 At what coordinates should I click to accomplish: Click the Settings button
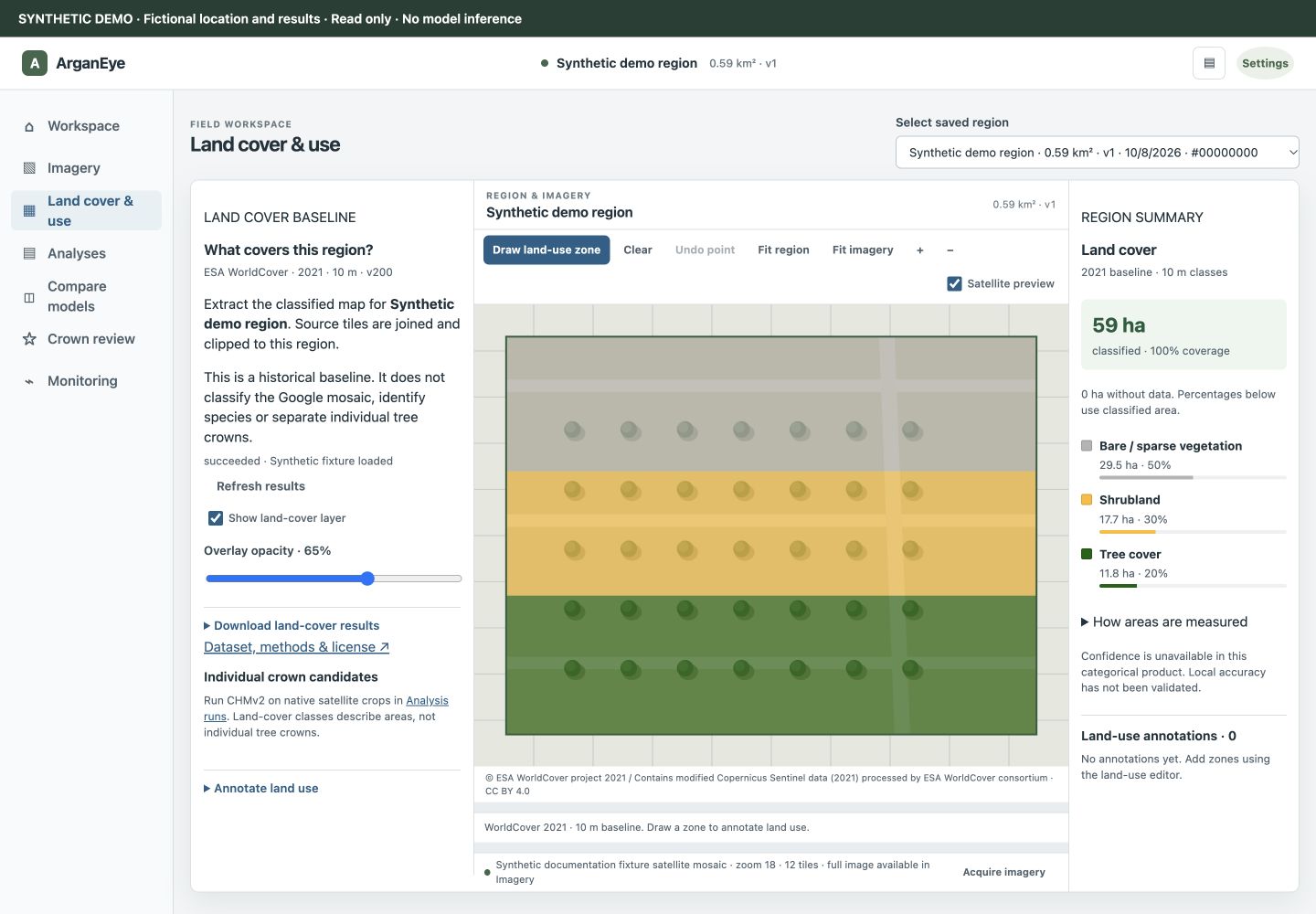[x=1265, y=63]
